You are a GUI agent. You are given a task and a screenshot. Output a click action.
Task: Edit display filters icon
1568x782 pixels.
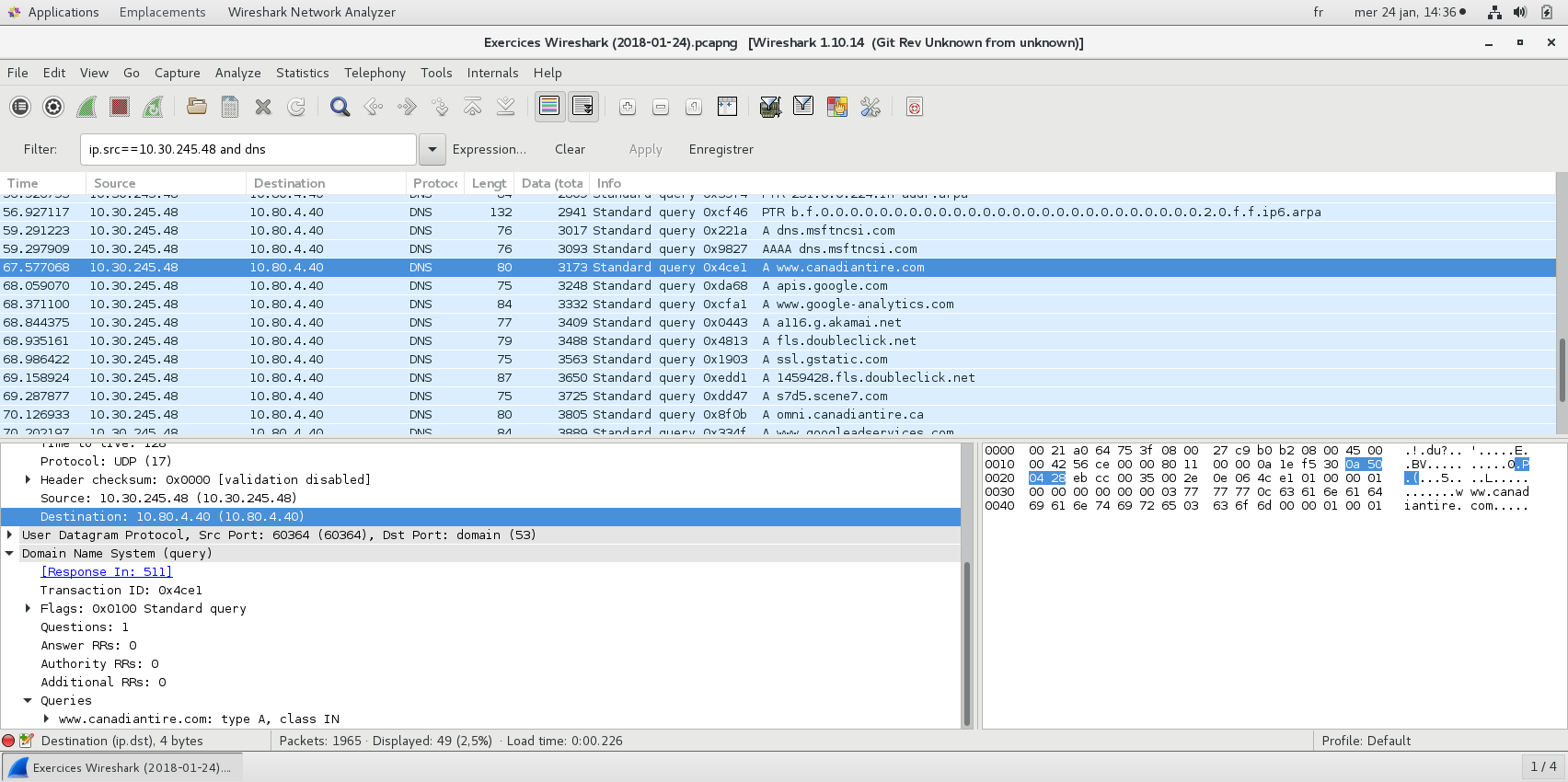pos(803,107)
